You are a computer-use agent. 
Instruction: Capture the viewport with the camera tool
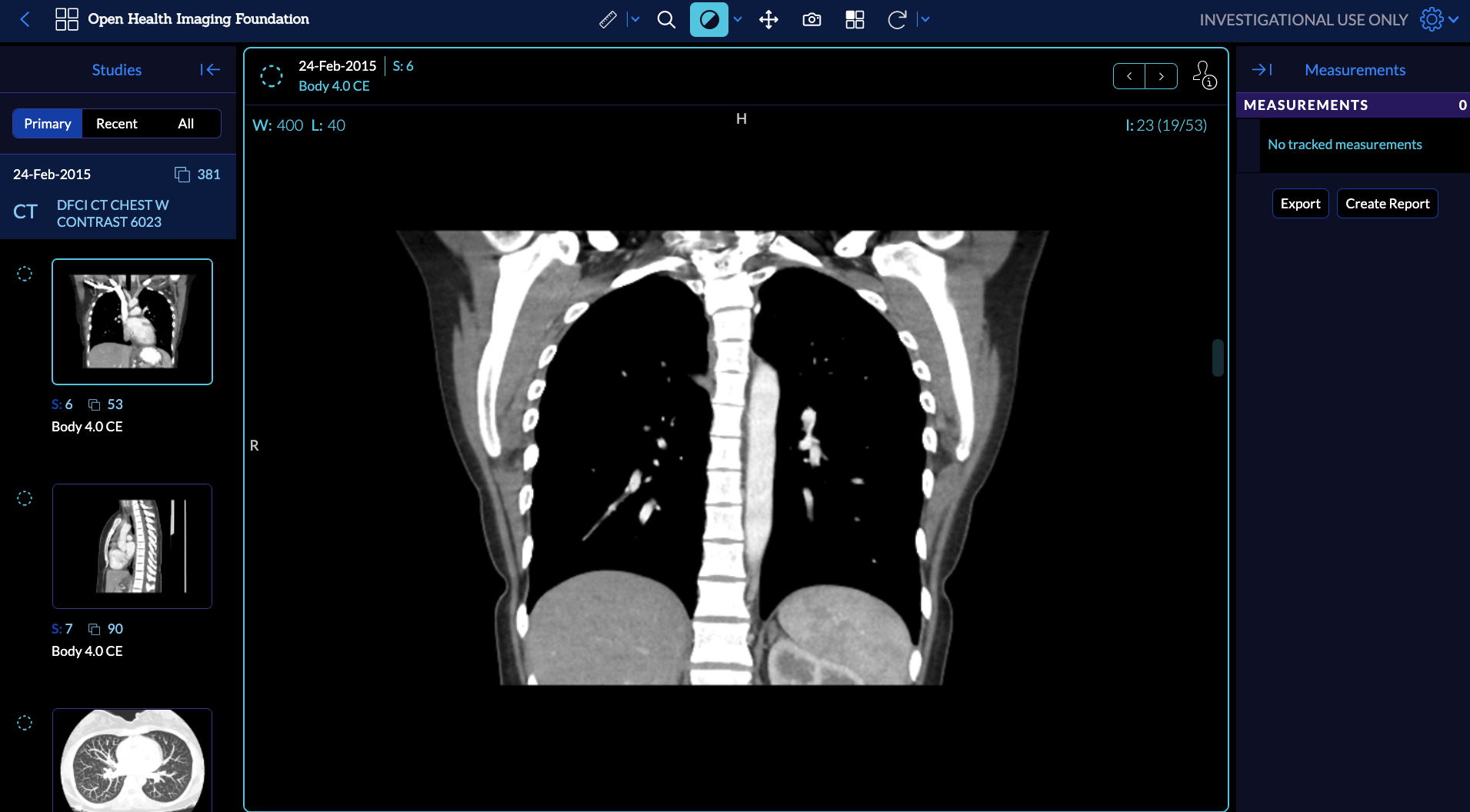pyautogui.click(x=812, y=19)
